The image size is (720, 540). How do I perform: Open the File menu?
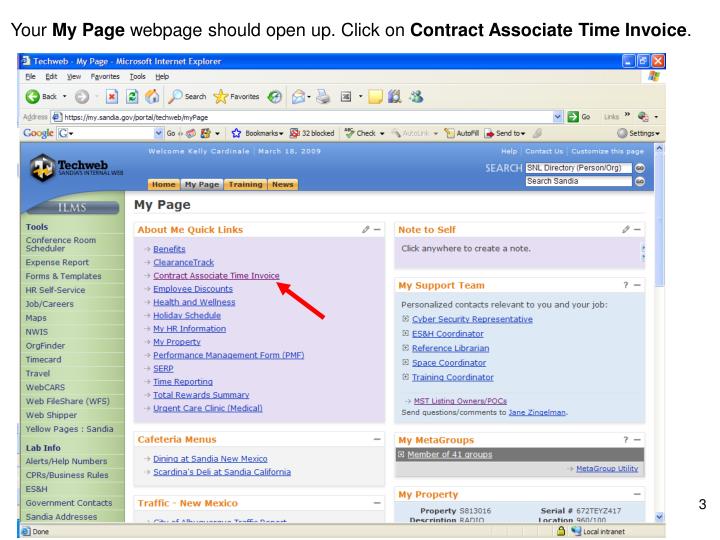tap(30, 76)
